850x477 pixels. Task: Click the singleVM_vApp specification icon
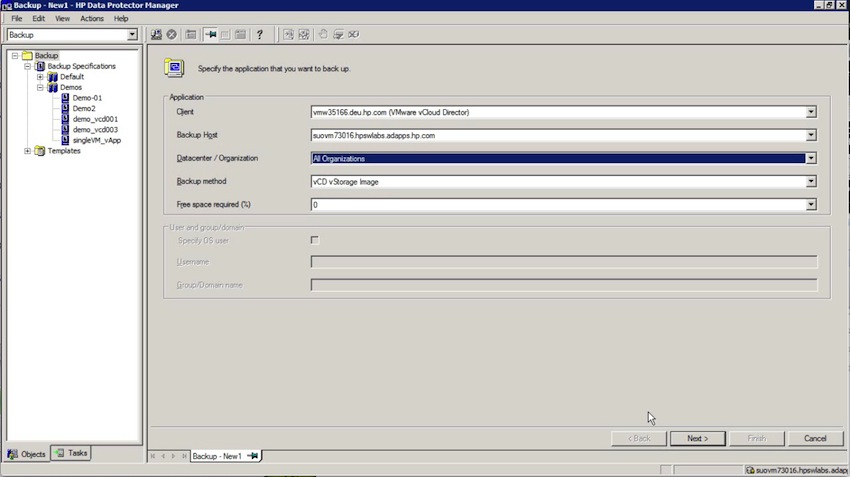coord(65,140)
